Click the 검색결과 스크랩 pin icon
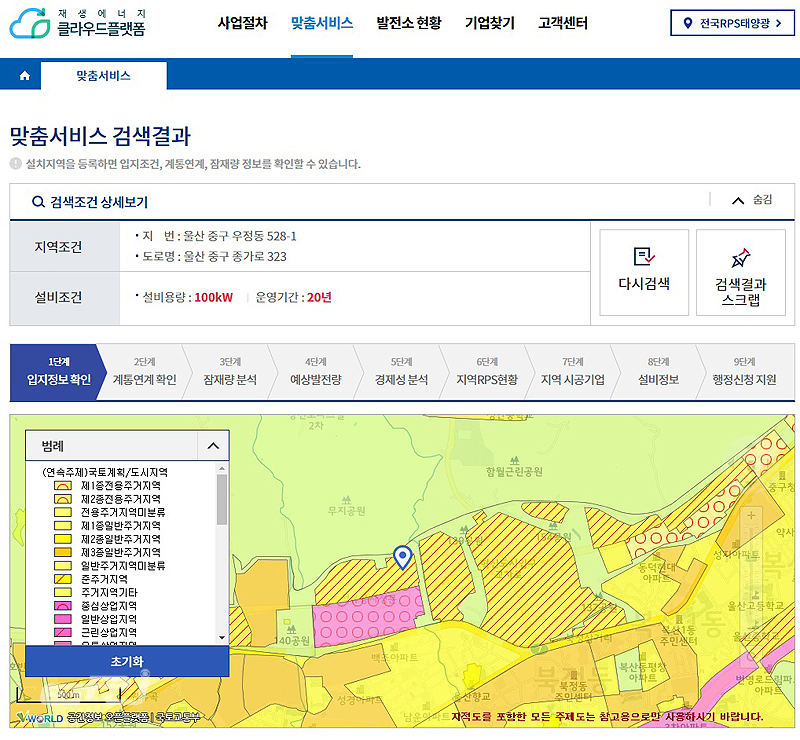 (x=740, y=257)
